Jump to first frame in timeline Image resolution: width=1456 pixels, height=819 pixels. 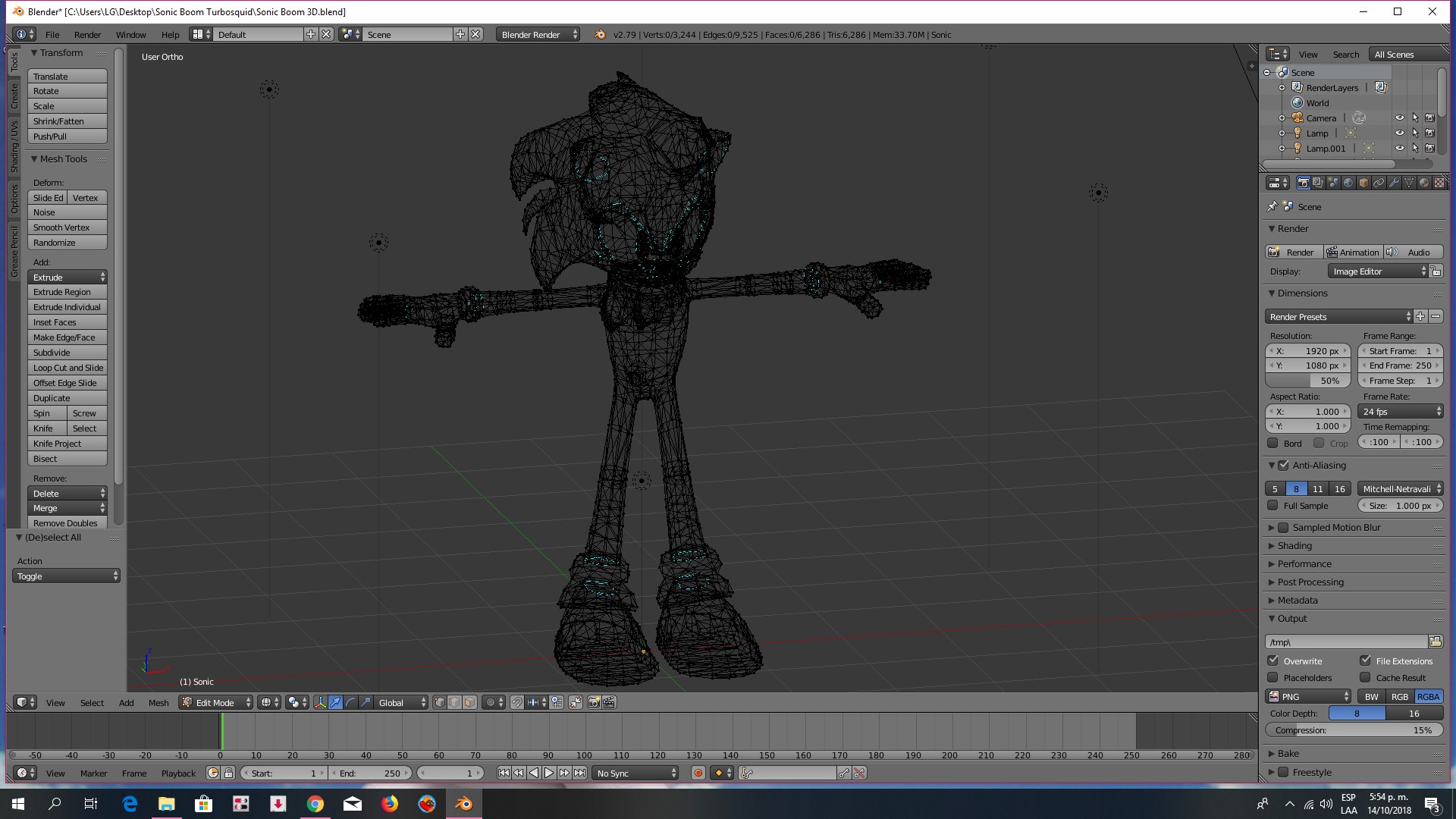[x=504, y=773]
